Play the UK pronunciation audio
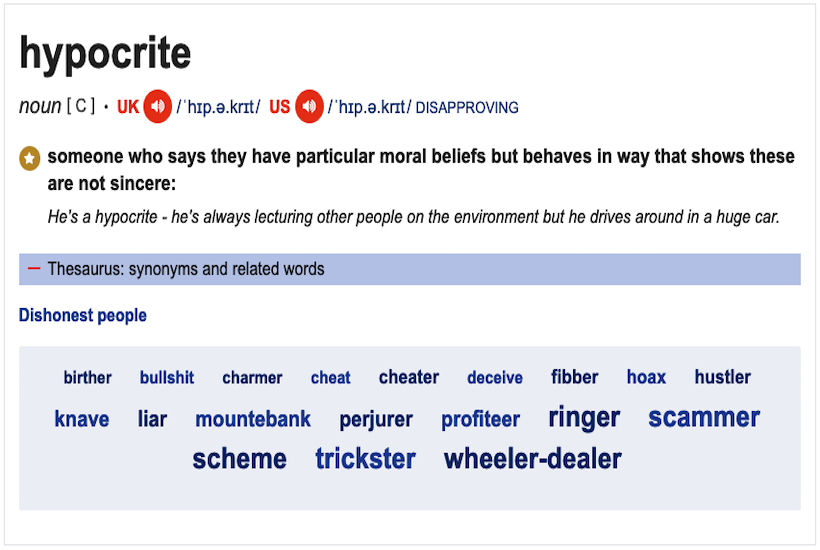 [157, 106]
